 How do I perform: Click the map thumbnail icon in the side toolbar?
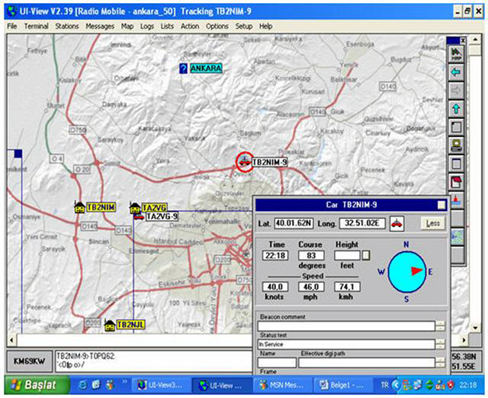tap(457, 237)
